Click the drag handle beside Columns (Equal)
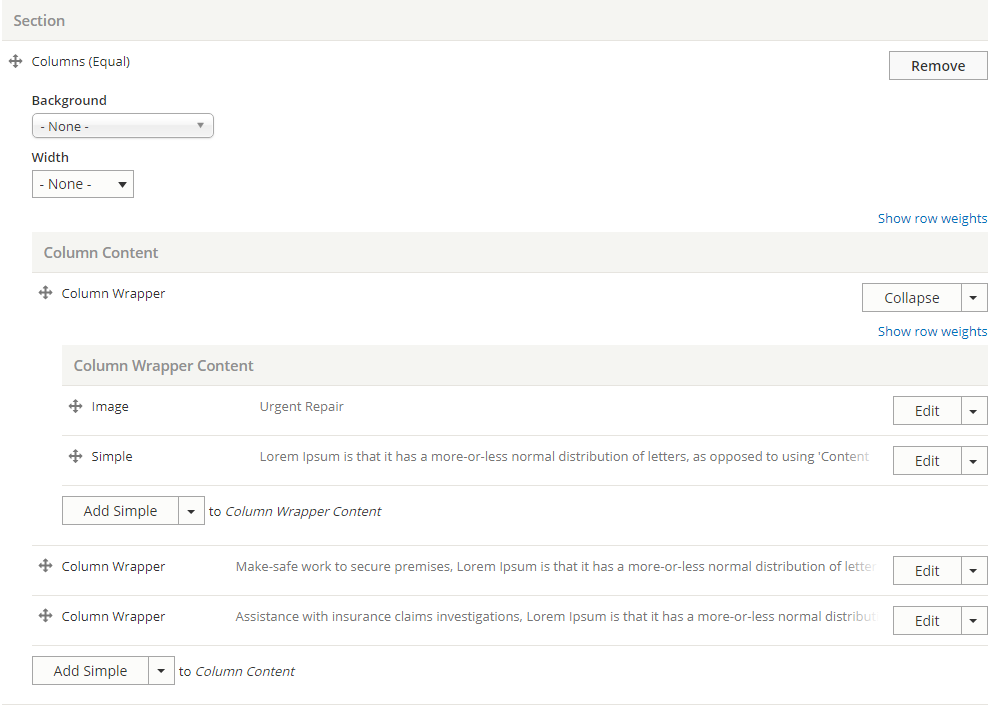The width and height of the screenshot is (995, 709). coord(15,61)
